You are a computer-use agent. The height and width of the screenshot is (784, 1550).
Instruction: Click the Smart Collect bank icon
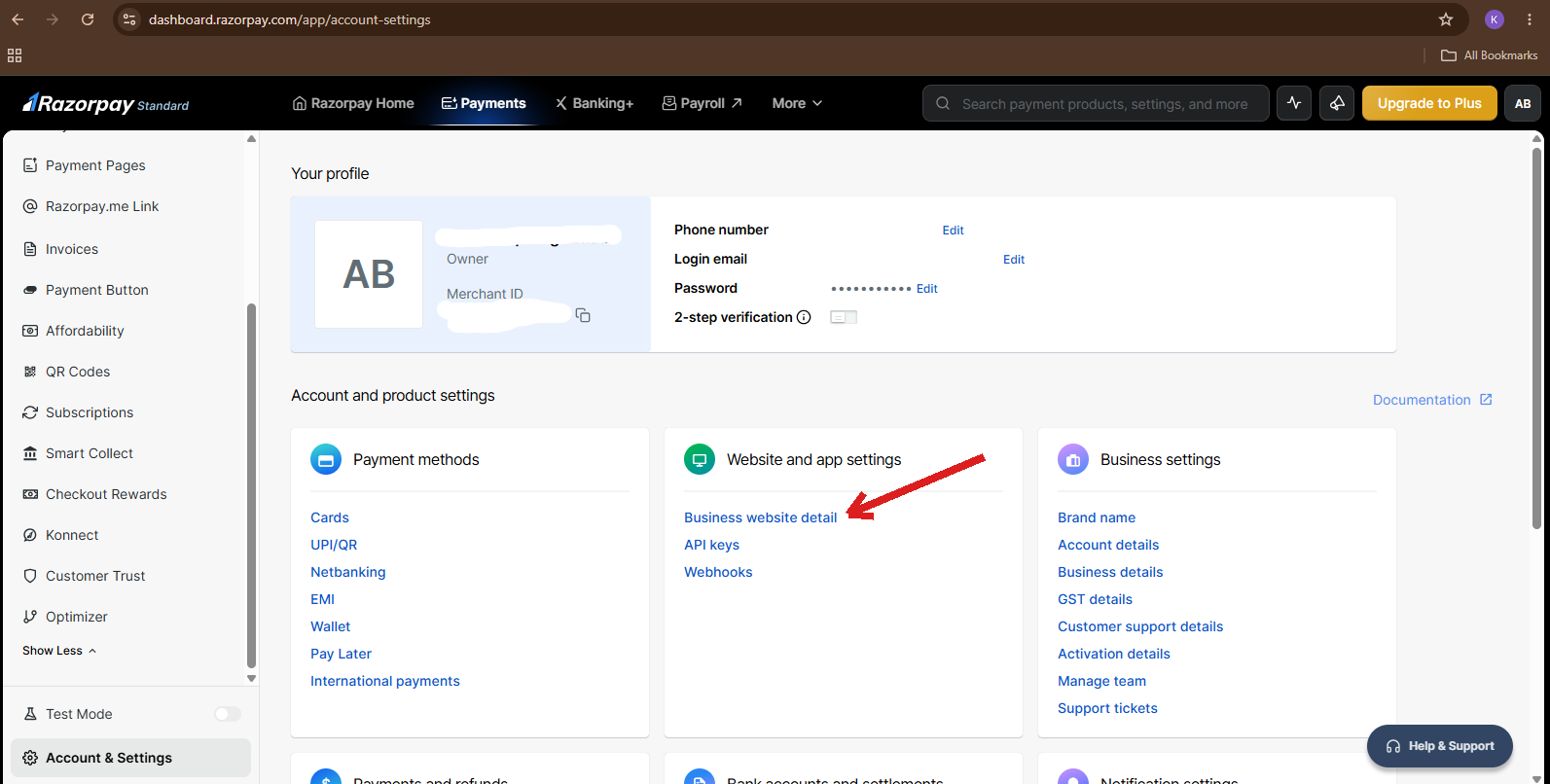click(30, 453)
